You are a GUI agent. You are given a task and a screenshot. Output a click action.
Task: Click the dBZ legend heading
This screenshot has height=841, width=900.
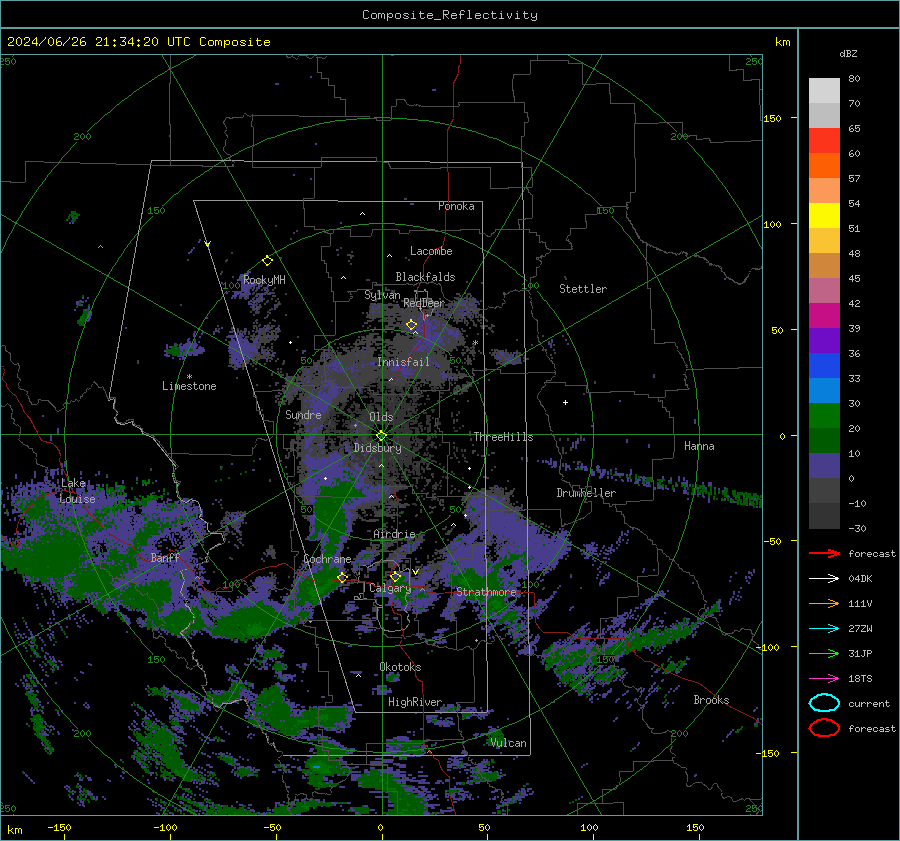click(x=848, y=53)
